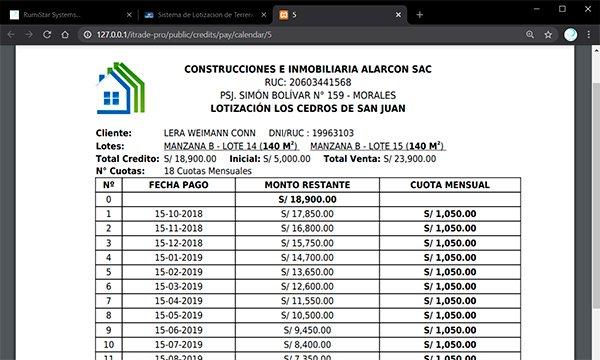600x360 pixels.
Task: Click row 0 amount S/ 18,900.00 in the table
Action: click(308, 199)
